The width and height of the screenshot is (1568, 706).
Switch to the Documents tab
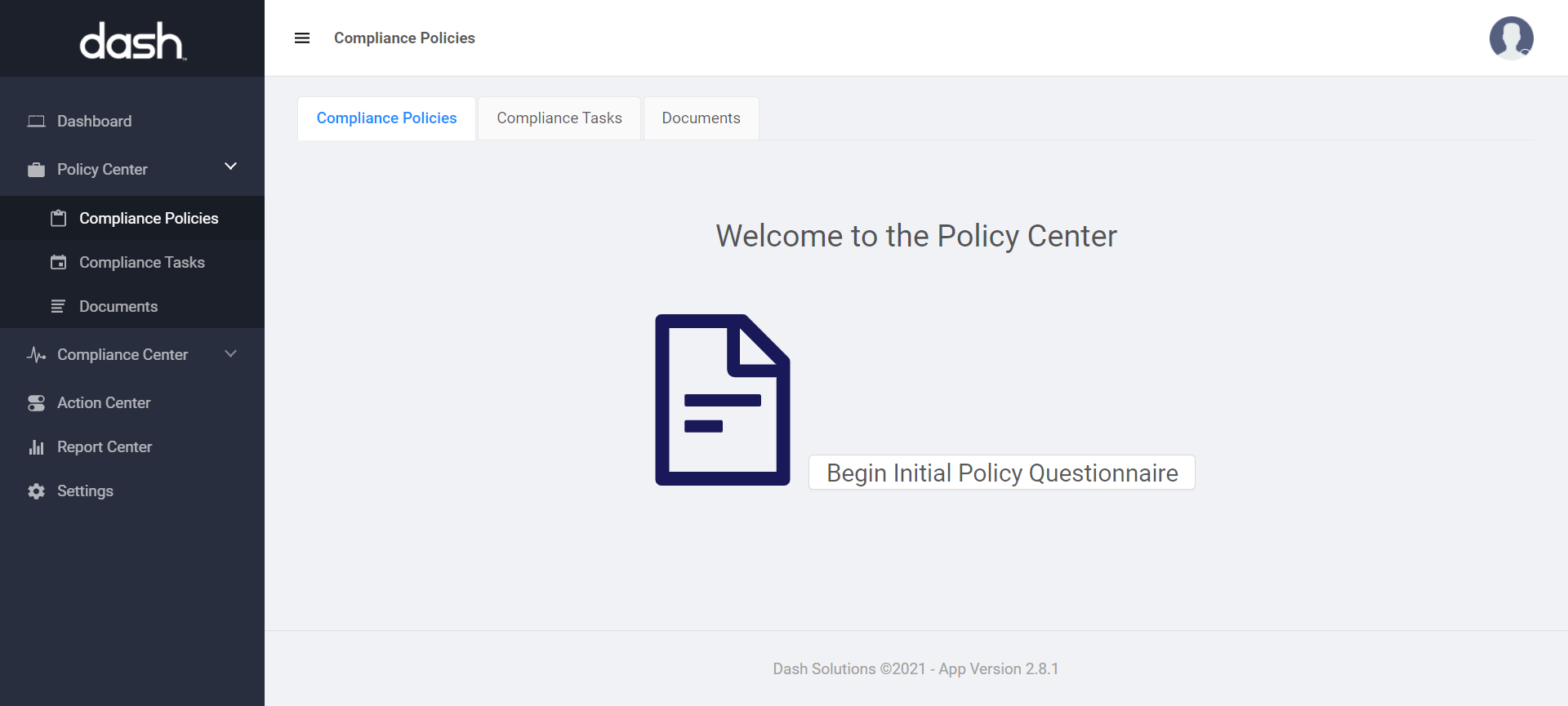click(701, 118)
